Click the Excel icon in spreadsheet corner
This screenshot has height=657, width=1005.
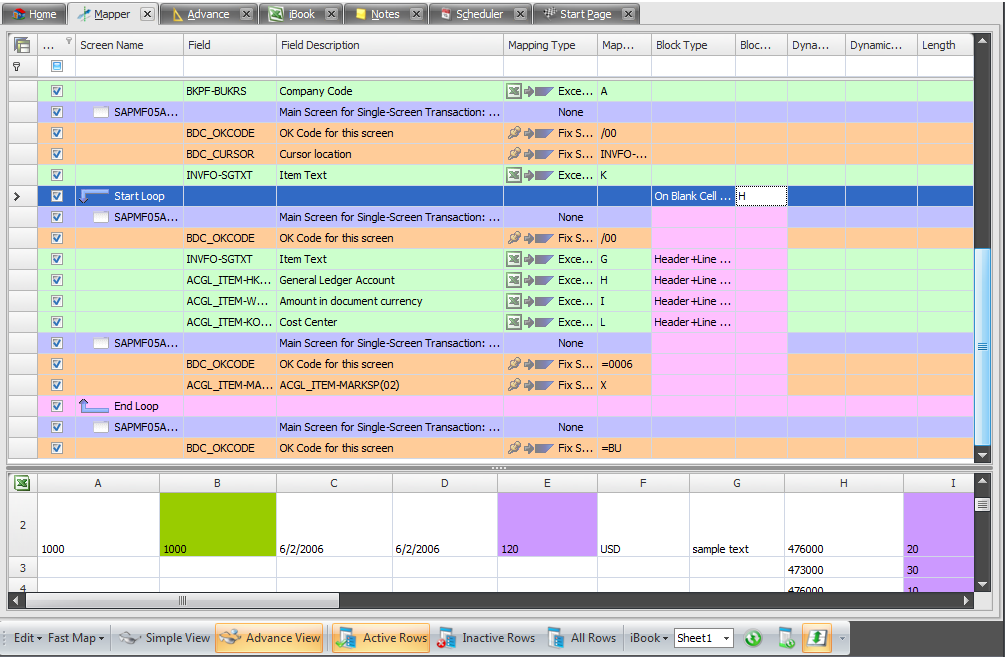tap(22, 483)
